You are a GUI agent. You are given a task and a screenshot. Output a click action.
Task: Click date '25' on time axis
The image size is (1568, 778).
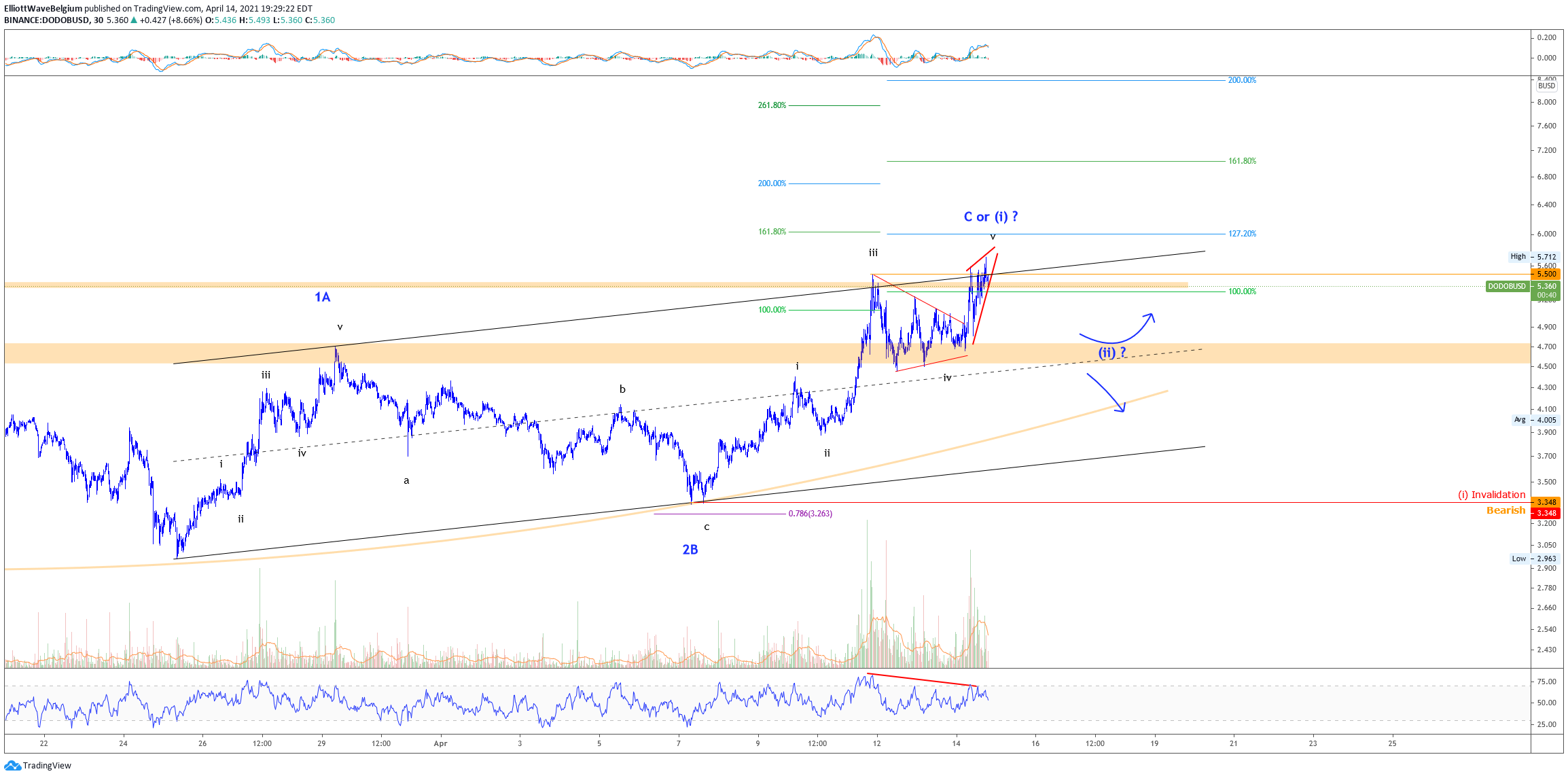pyautogui.click(x=1392, y=743)
